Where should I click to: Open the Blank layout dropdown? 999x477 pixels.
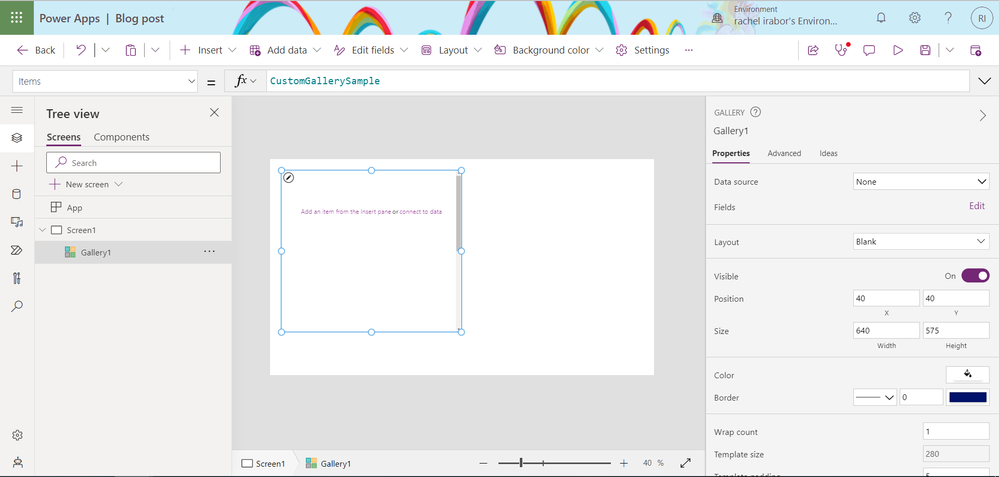point(921,242)
